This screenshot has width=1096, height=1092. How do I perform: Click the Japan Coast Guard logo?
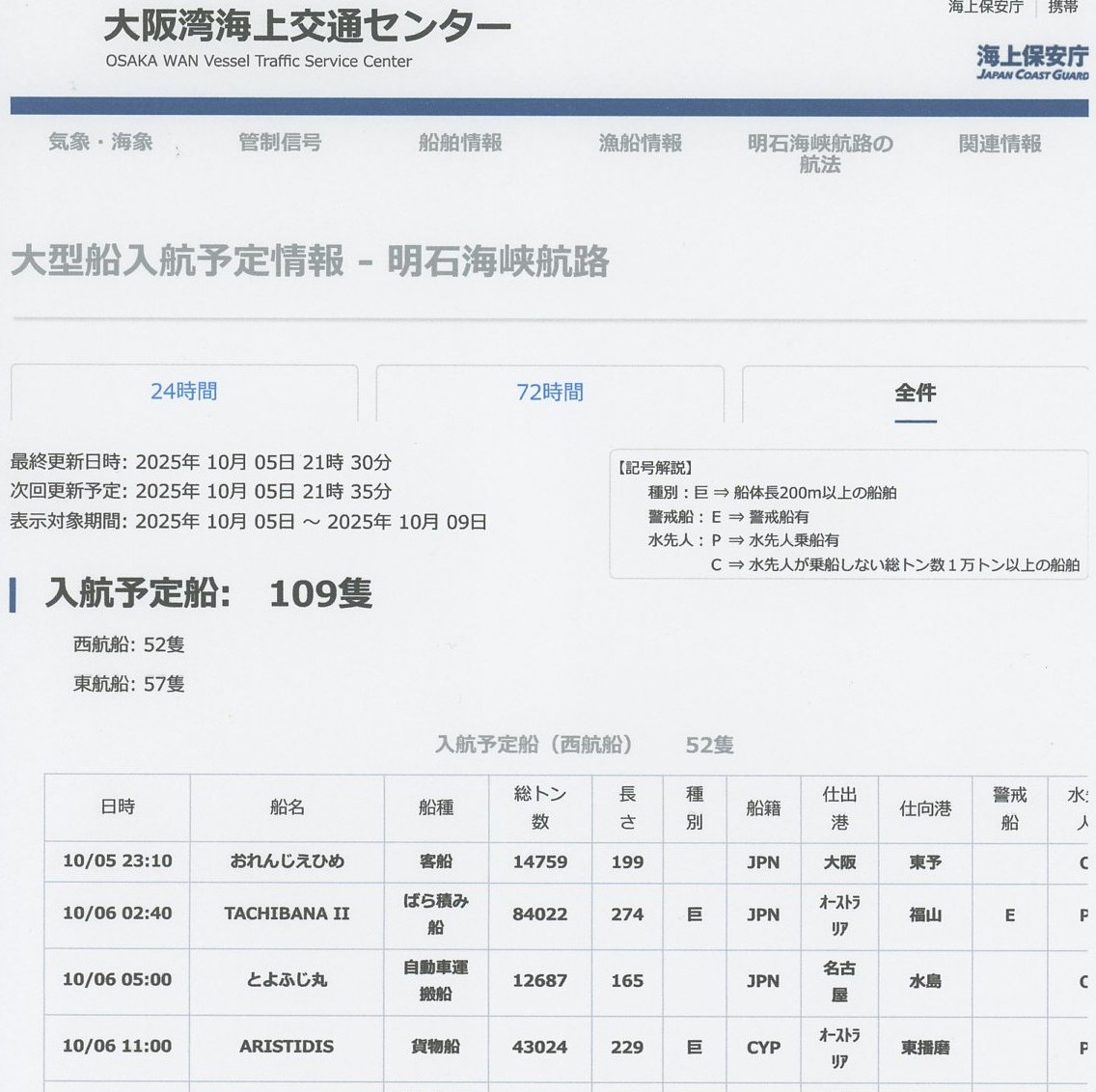tap(1031, 62)
